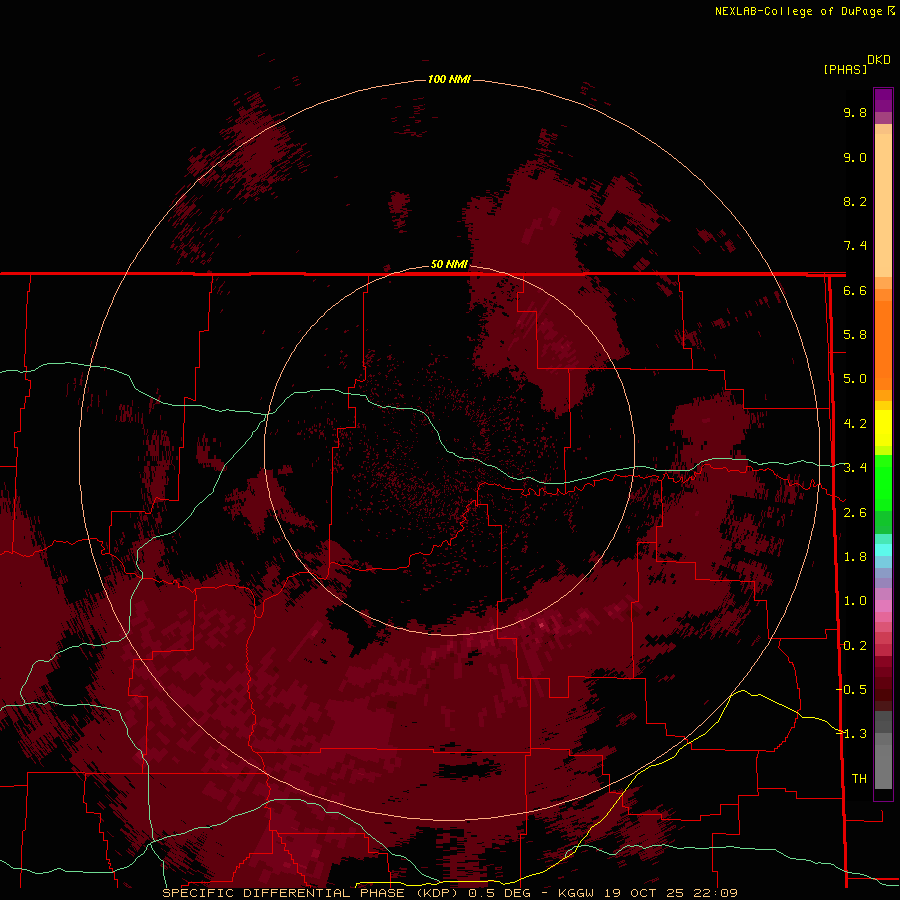Click the -0.5 legend value

pos(851,690)
